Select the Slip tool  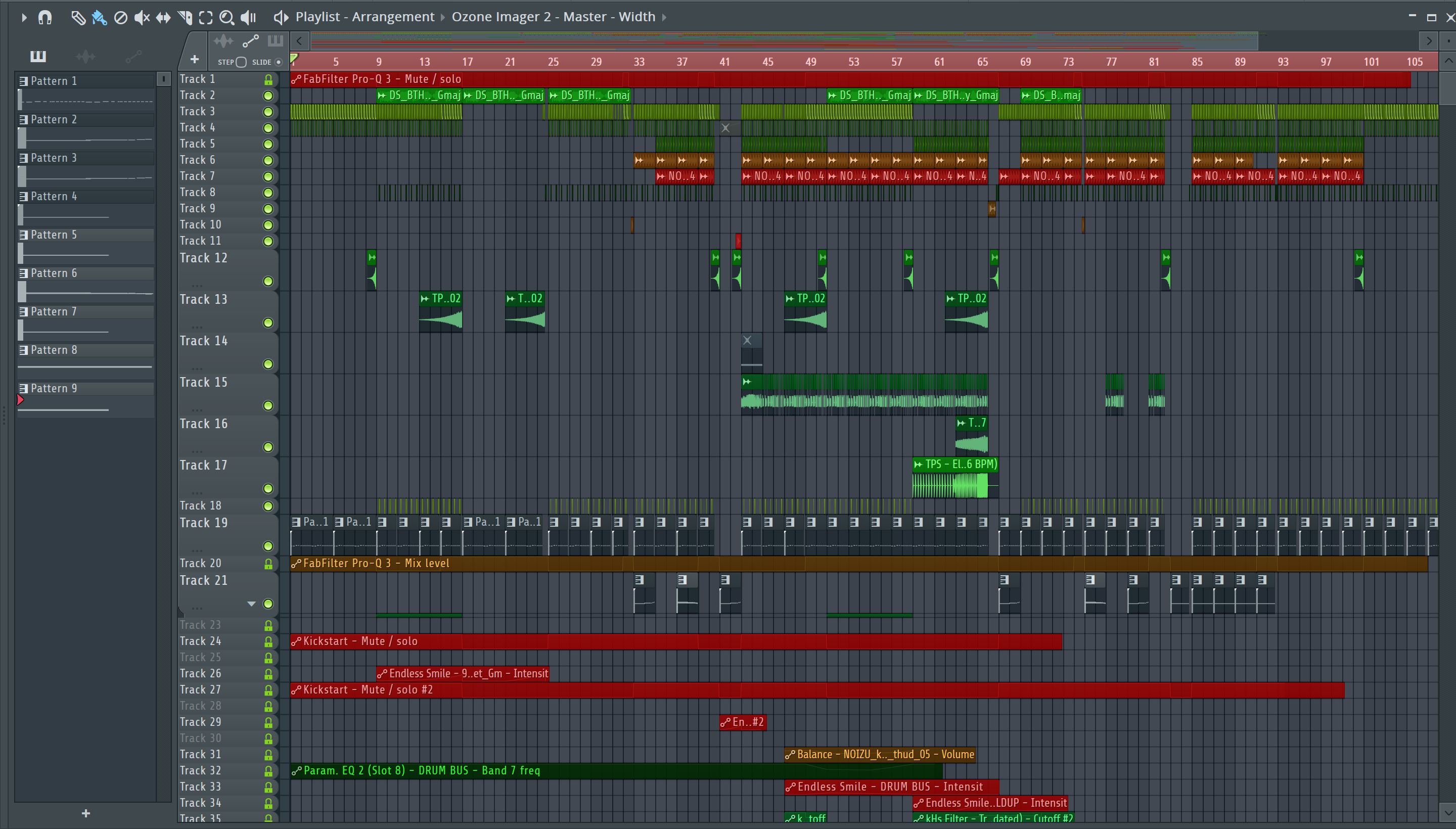tap(163, 18)
